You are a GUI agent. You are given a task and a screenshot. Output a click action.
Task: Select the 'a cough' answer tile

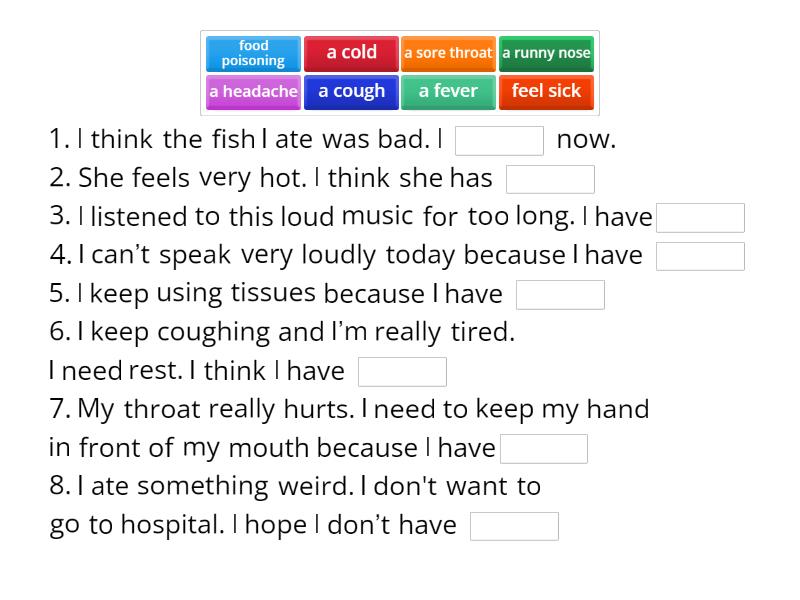click(x=350, y=92)
